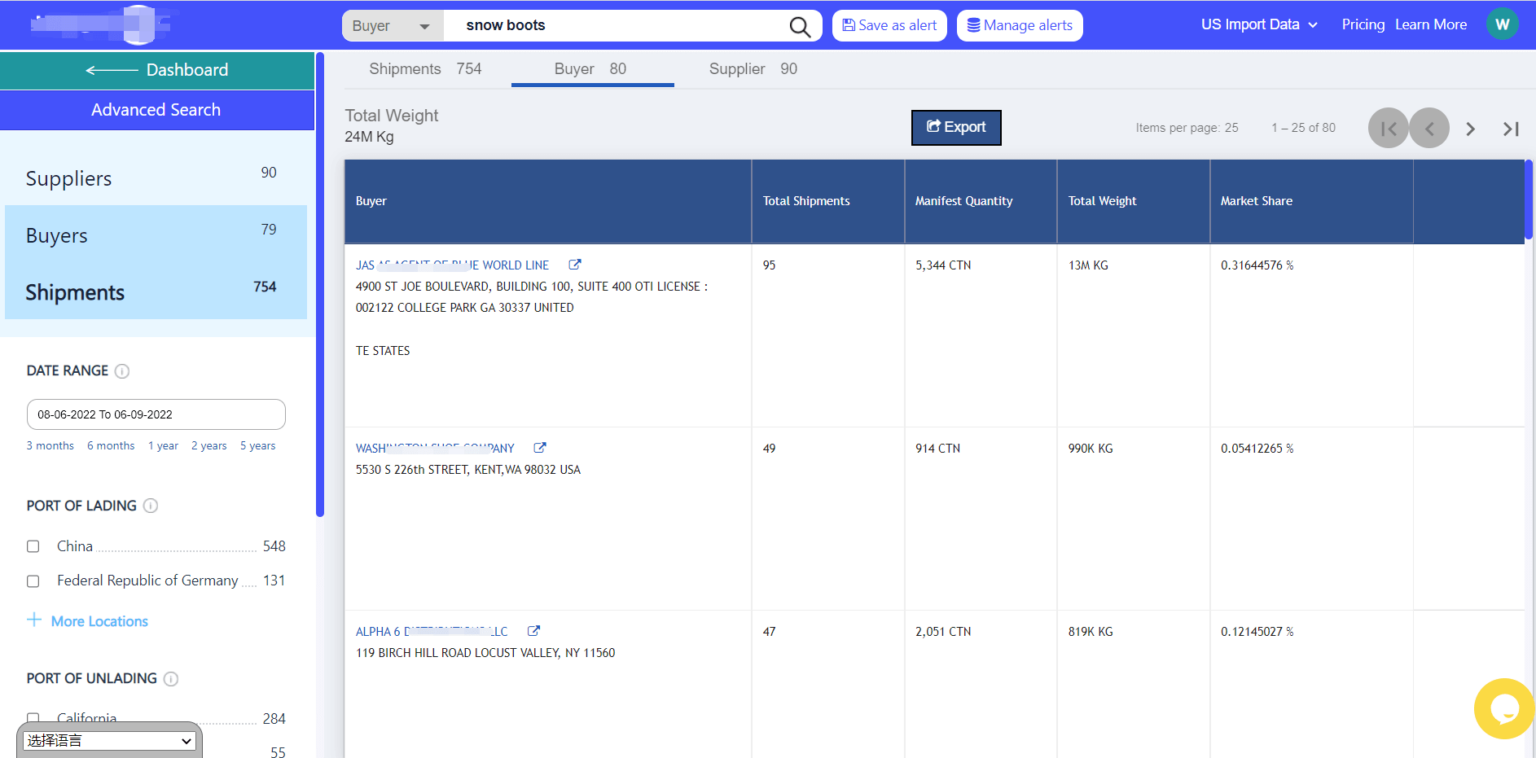Open the W user avatar menu
Viewport: 1536px width, 758px height.
click(x=1502, y=24)
